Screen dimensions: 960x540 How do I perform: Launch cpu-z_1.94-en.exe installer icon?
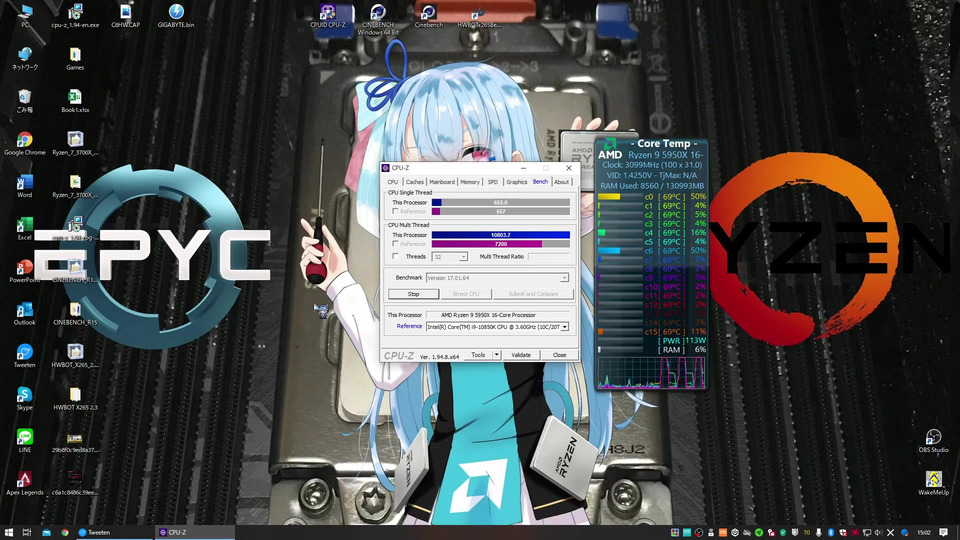(75, 15)
